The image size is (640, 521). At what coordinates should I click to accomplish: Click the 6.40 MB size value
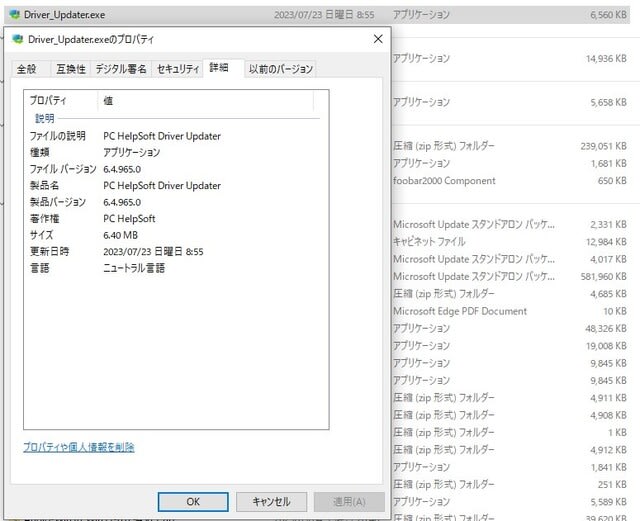pos(120,235)
